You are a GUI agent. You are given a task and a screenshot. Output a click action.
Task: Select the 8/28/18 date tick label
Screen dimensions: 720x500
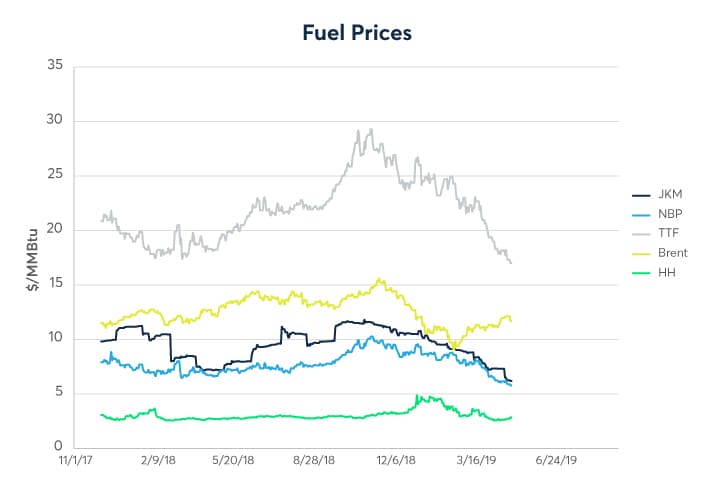coord(313,462)
